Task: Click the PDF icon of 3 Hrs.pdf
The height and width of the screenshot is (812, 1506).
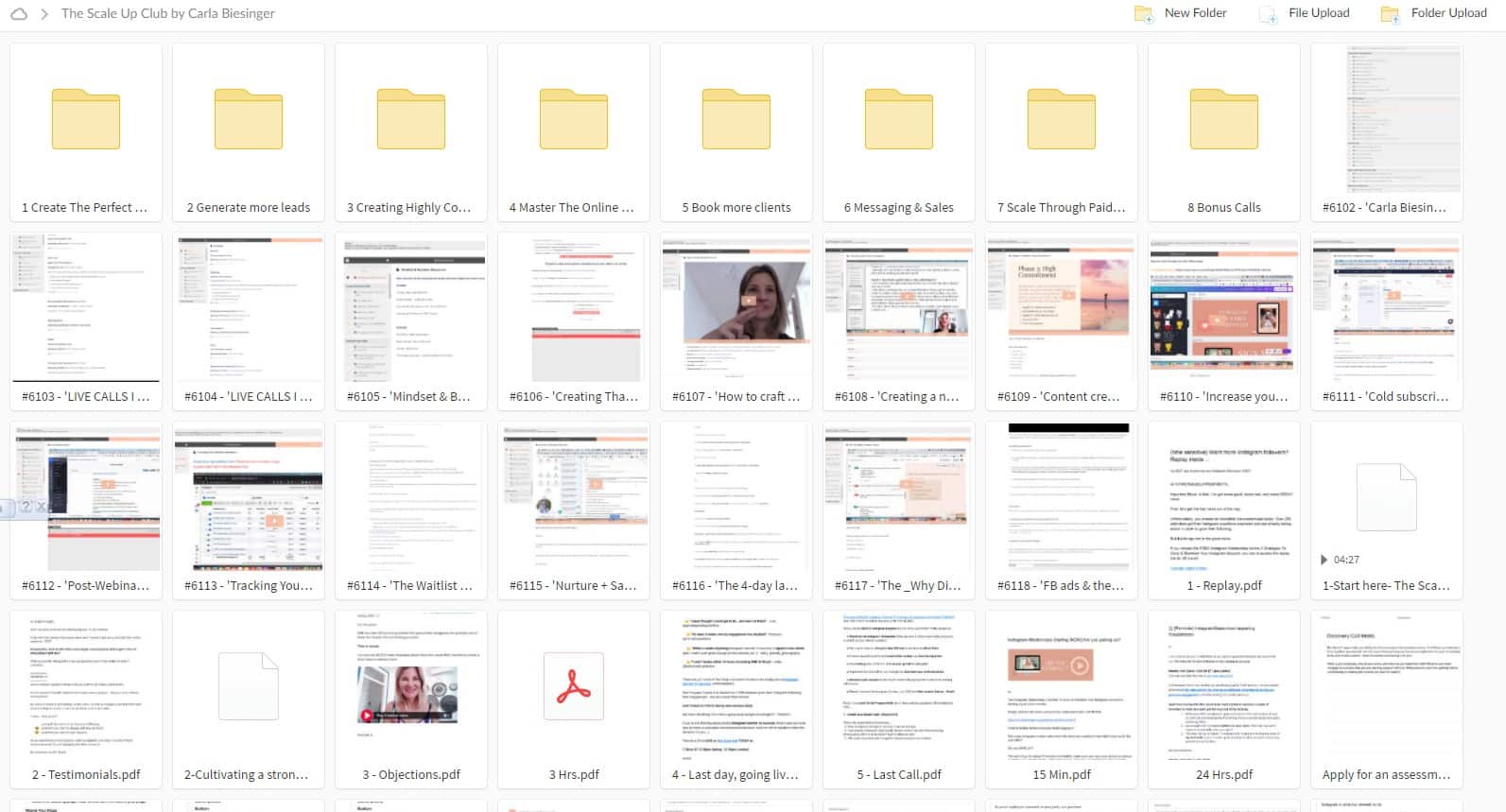Action: [x=573, y=686]
